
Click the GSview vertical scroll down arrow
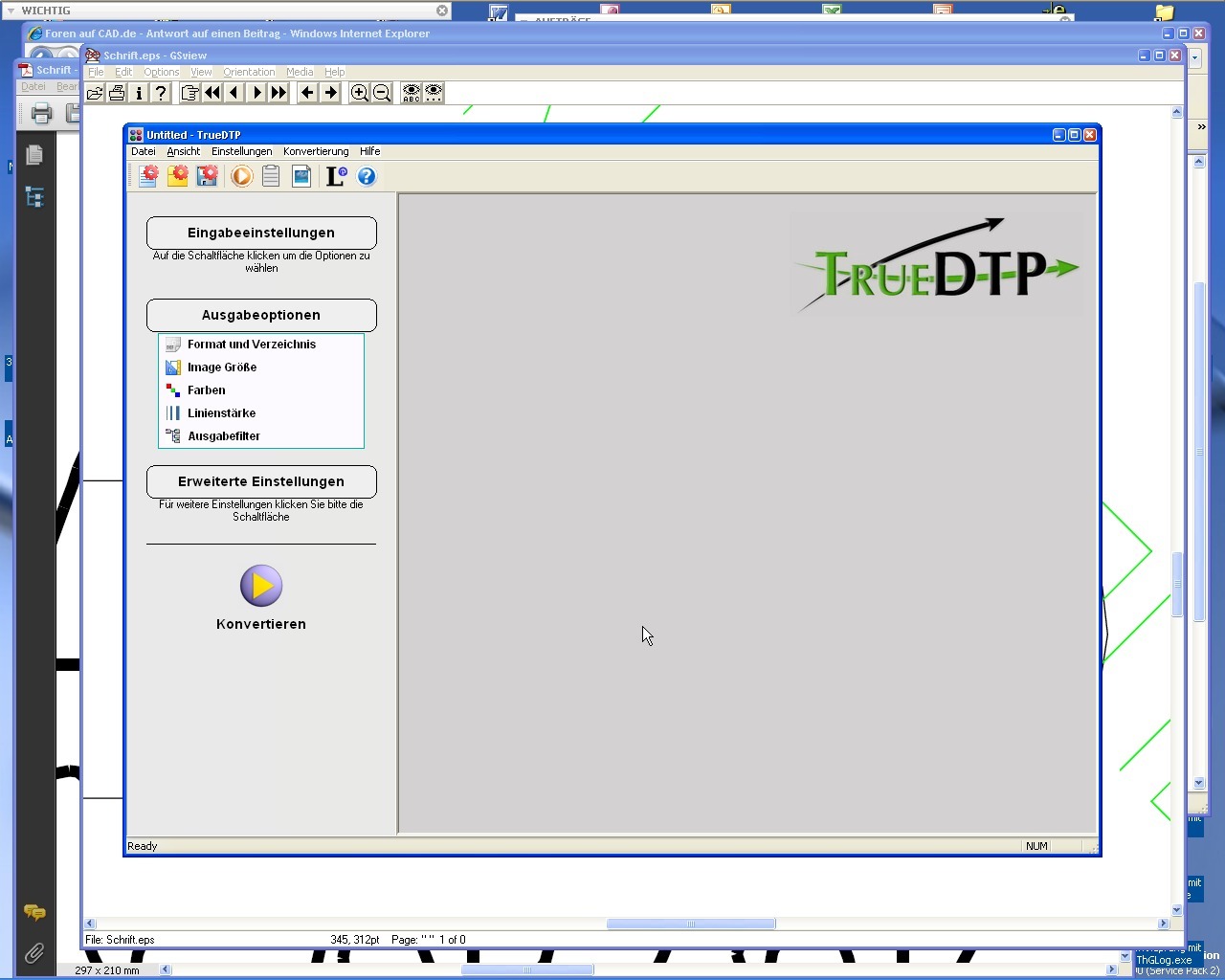[1177, 910]
